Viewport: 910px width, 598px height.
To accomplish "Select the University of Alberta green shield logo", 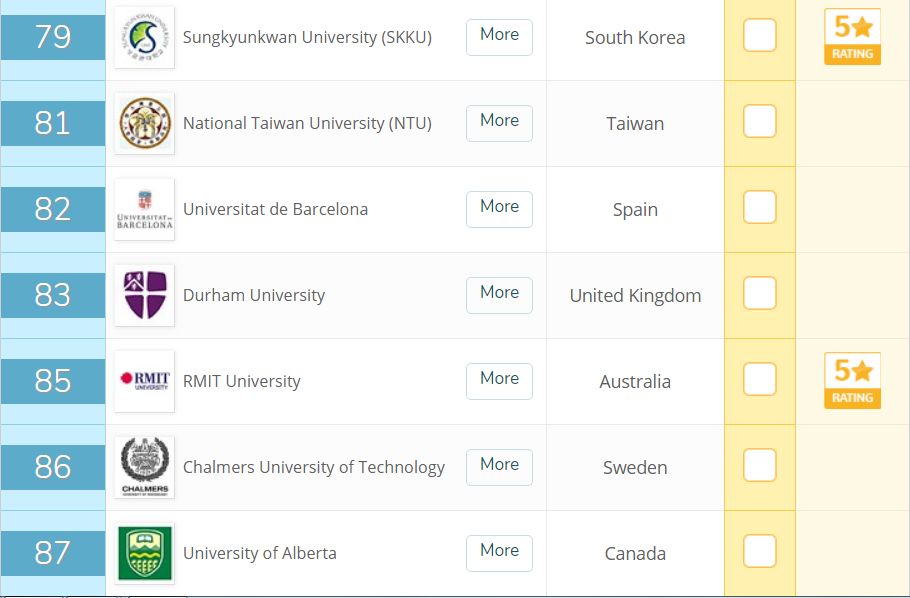I will click(145, 553).
